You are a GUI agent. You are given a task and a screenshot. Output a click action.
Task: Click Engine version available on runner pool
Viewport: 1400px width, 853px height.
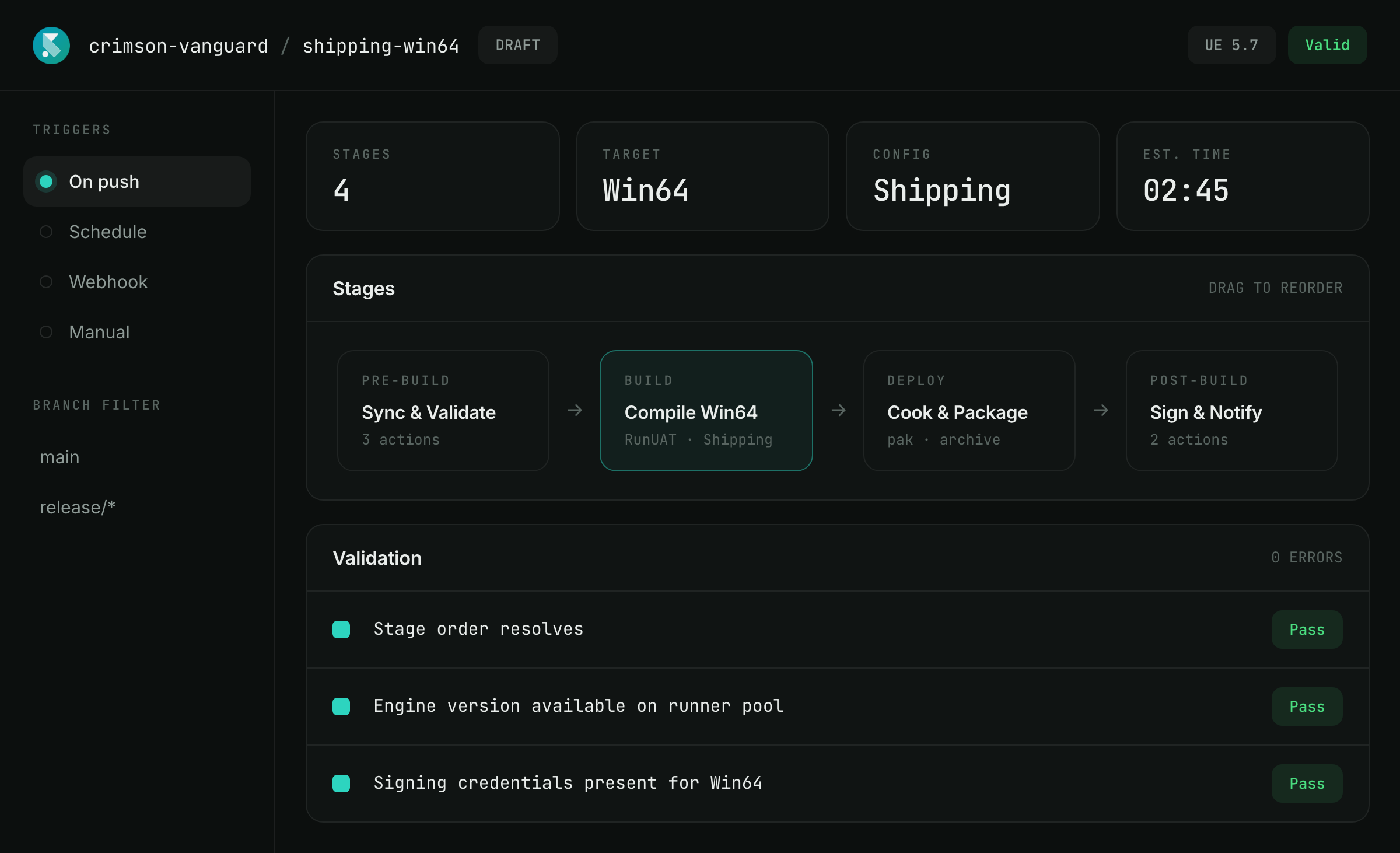tap(579, 706)
